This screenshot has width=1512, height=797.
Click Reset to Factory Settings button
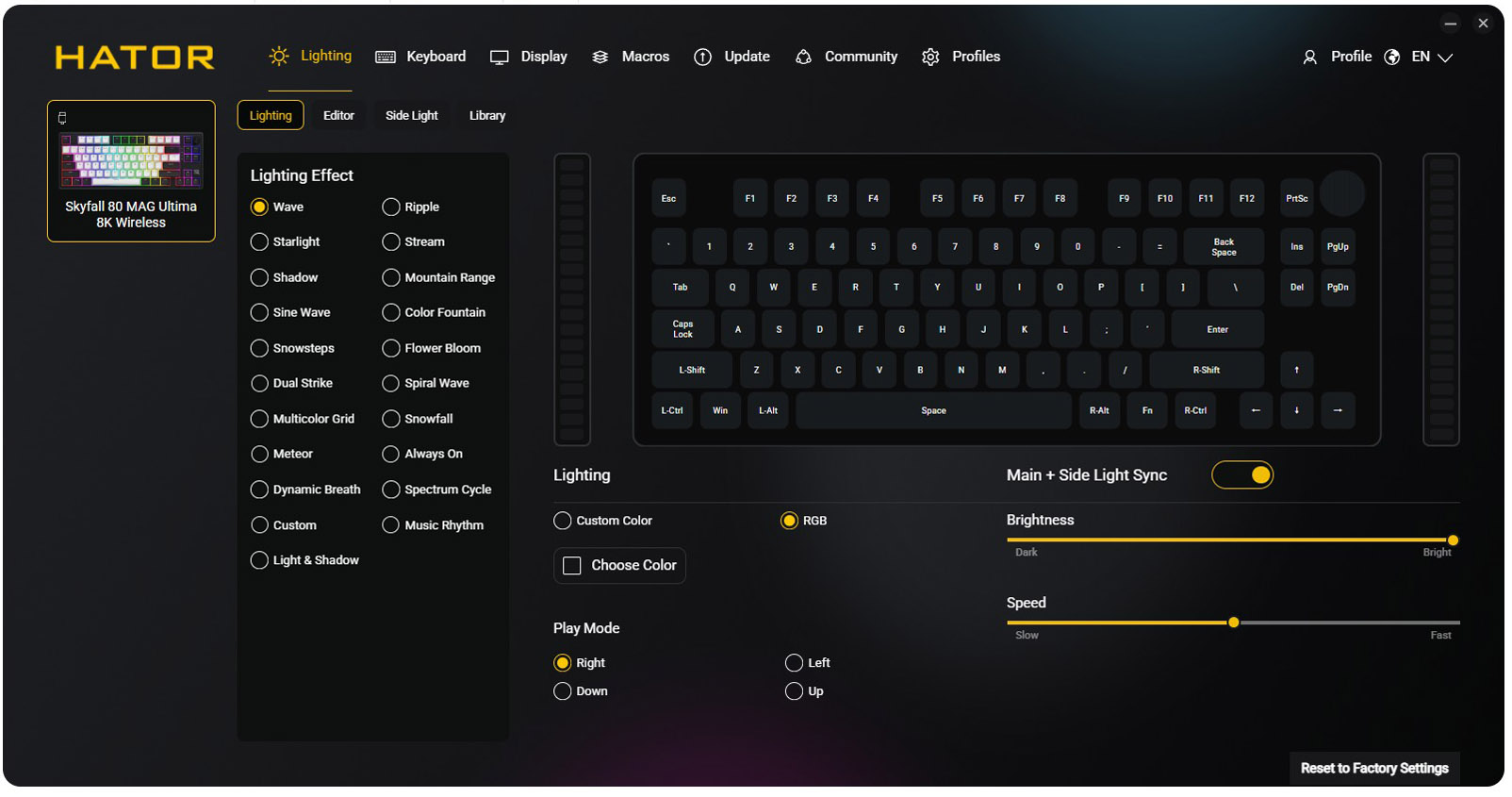click(1374, 769)
